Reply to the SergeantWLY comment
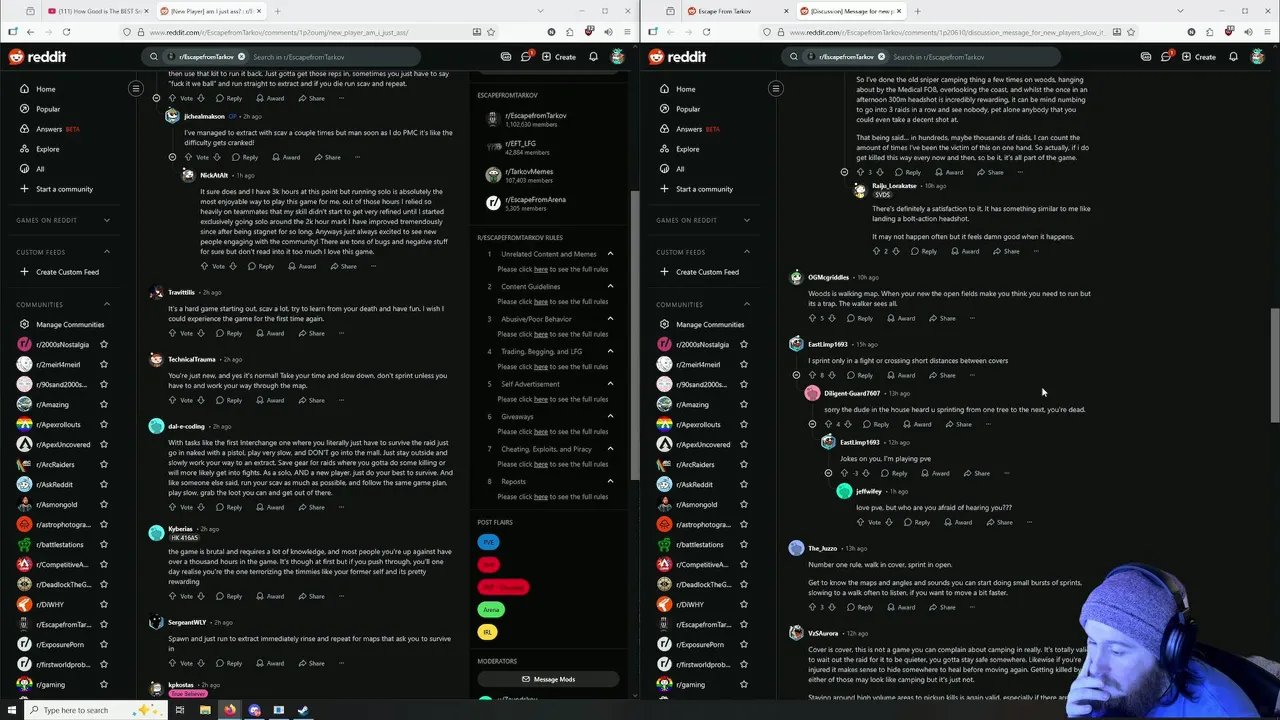 [229, 663]
